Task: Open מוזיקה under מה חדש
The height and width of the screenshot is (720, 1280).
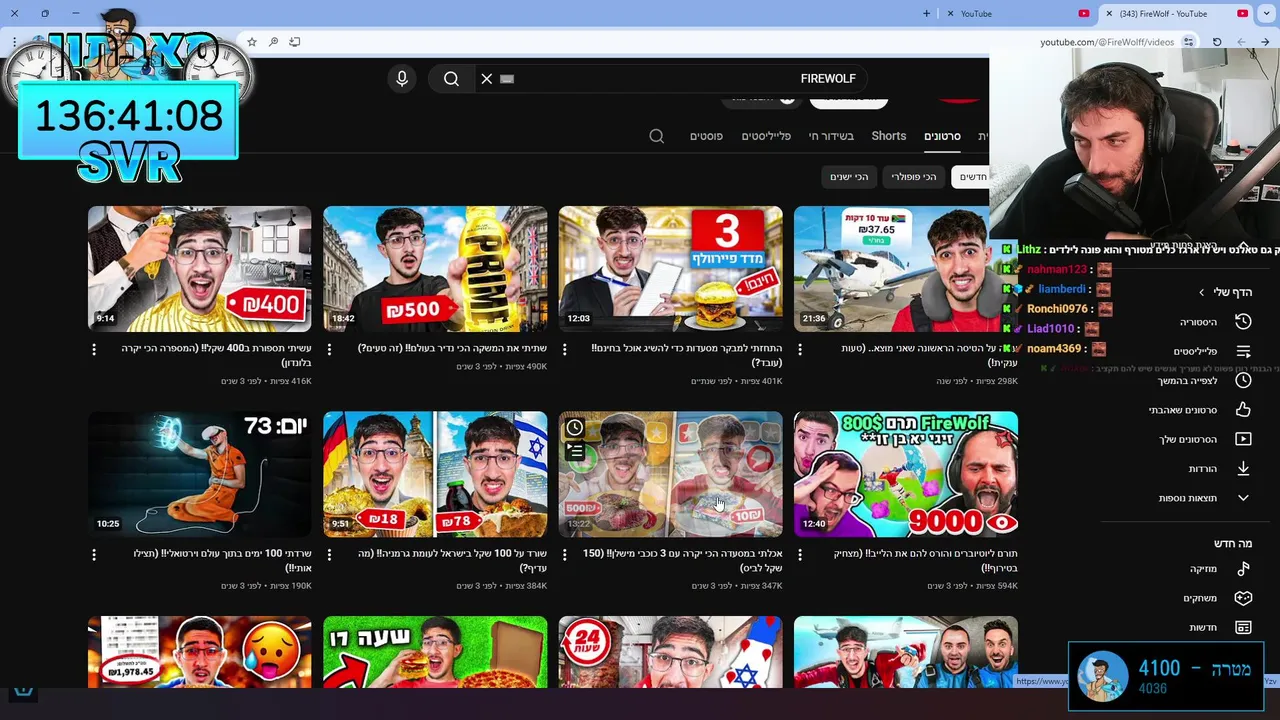Action: coord(1220,568)
